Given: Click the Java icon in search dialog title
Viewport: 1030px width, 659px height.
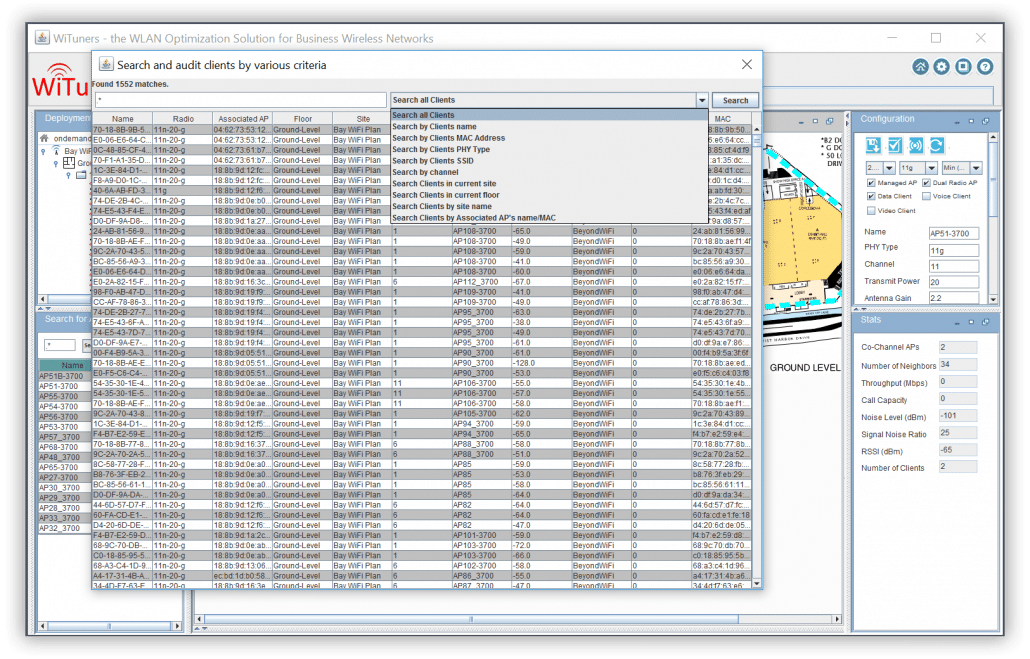Looking at the screenshot, I should (106, 64).
